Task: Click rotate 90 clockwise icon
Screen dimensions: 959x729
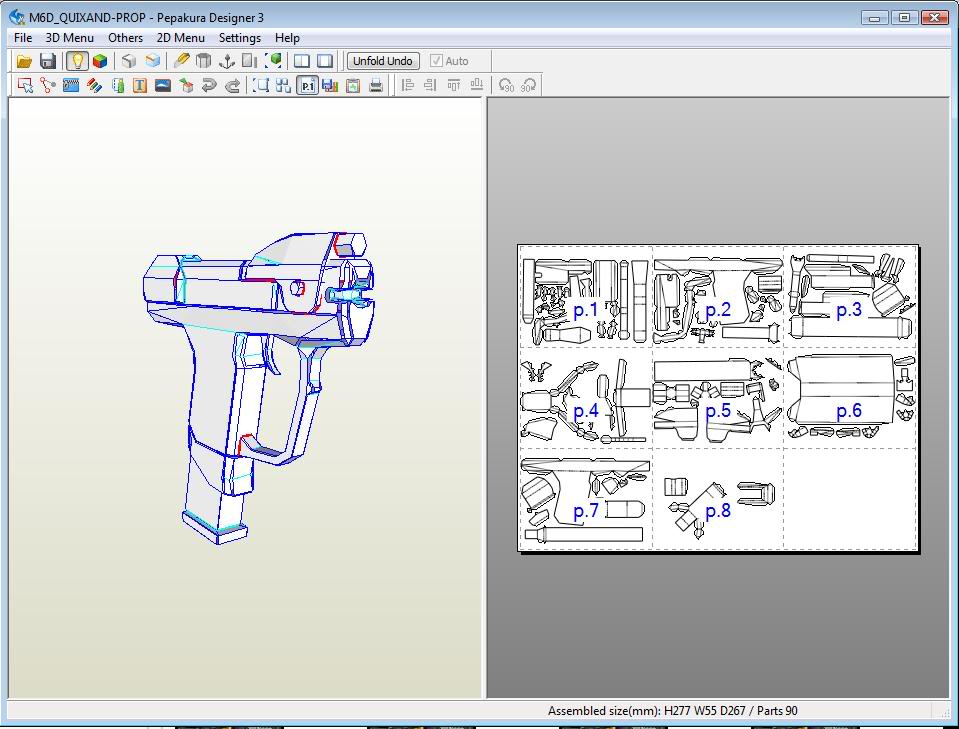Action: 528,85
